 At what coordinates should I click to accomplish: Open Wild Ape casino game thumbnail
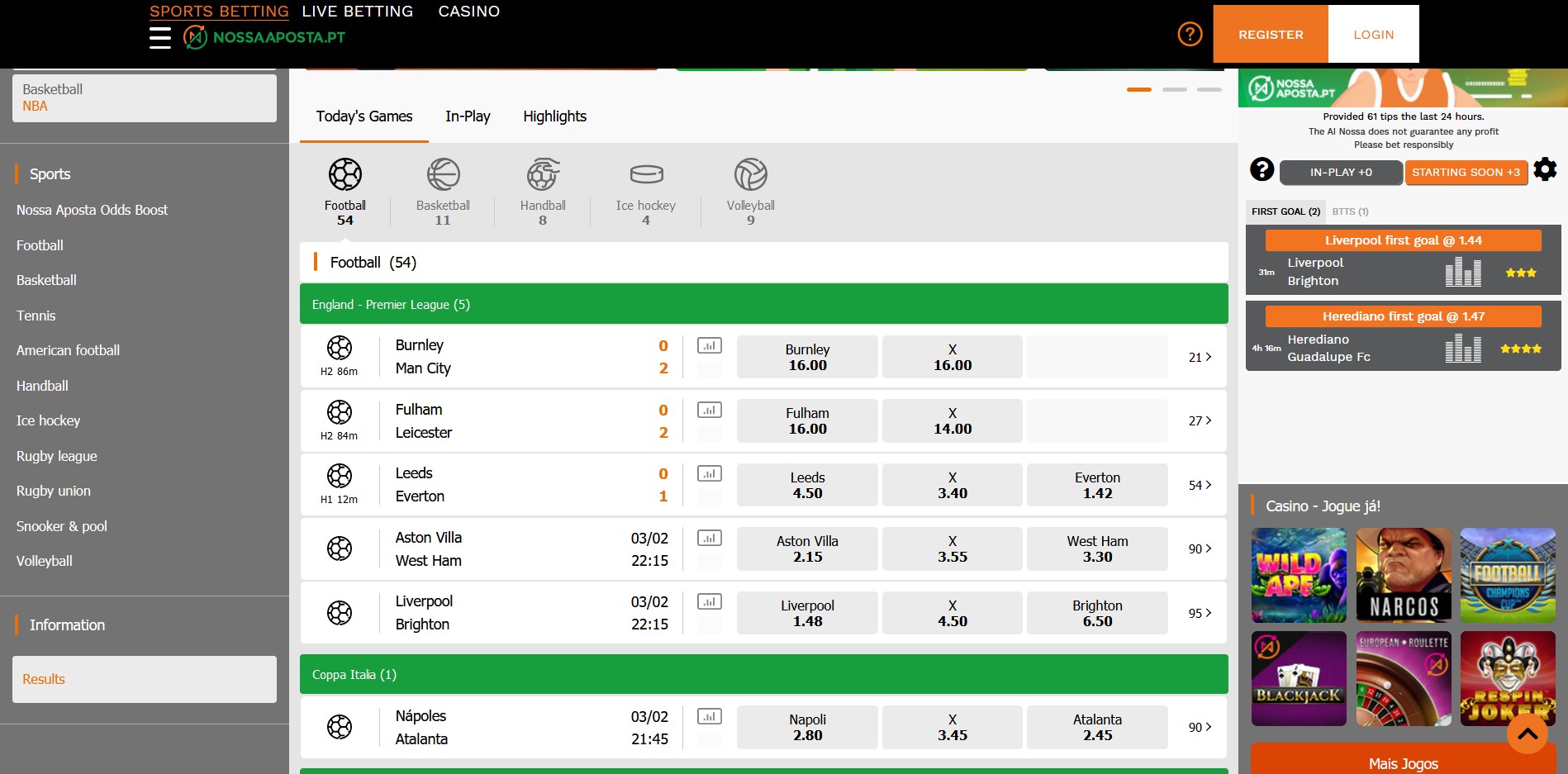coord(1299,575)
